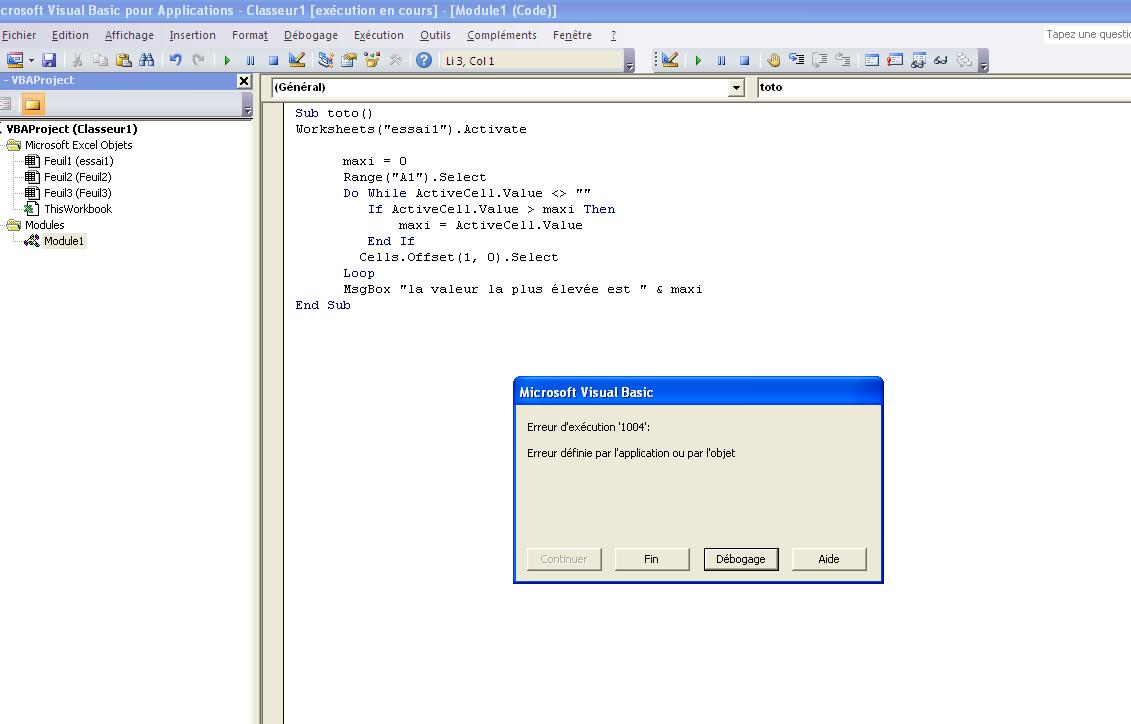Select Feuil2 (Feuil2) in the project tree

tap(77, 177)
